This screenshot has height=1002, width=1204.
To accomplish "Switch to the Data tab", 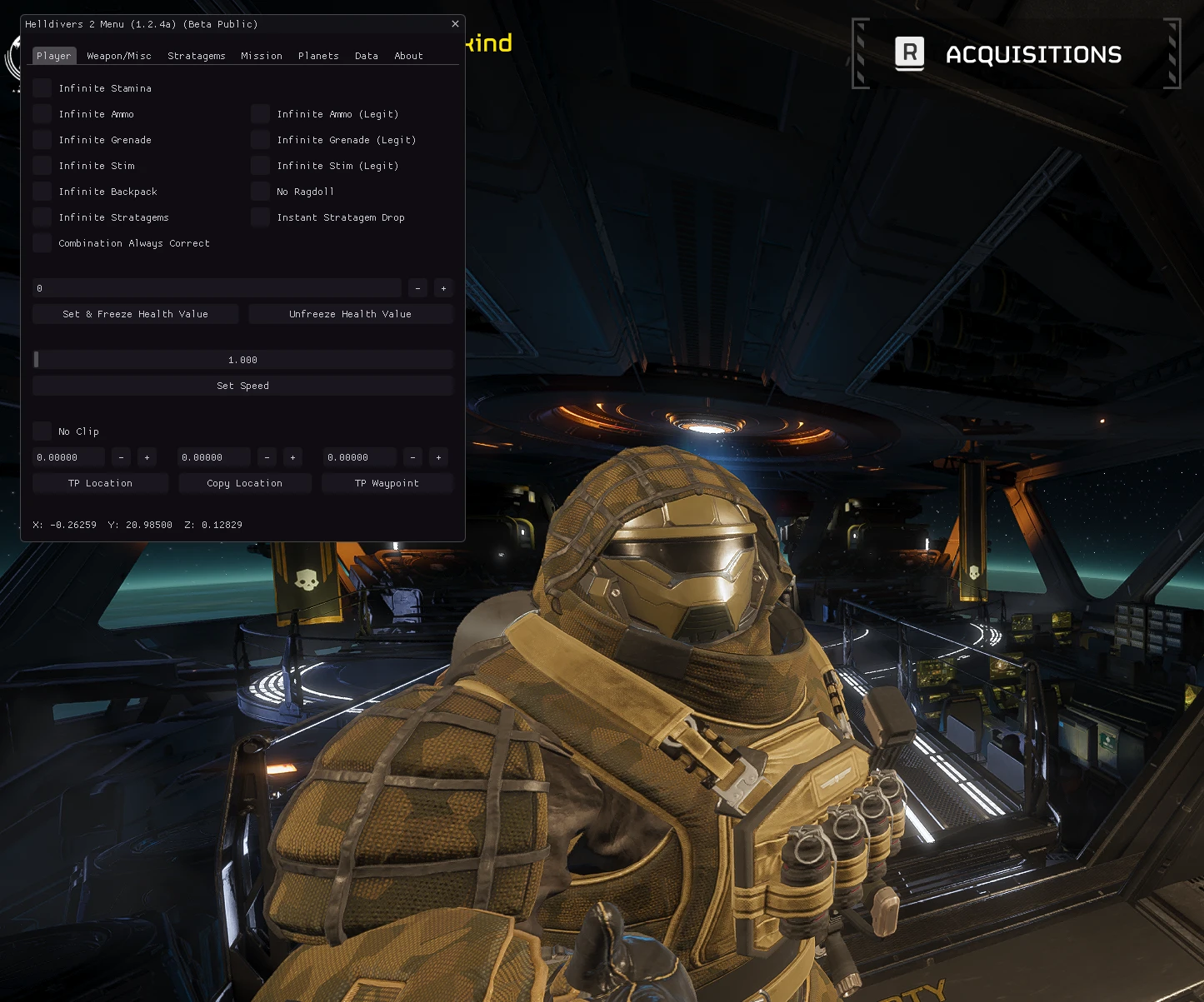I will click(x=367, y=56).
